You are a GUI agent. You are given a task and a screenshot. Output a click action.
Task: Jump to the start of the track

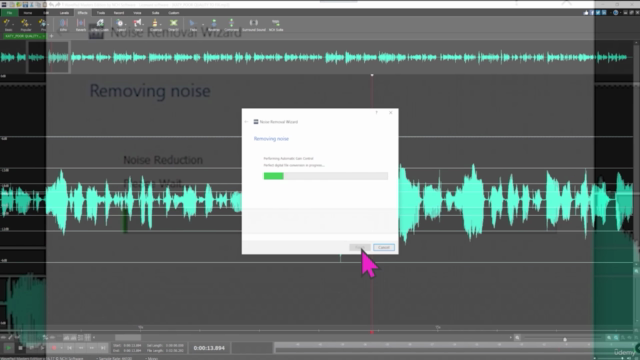point(70,348)
